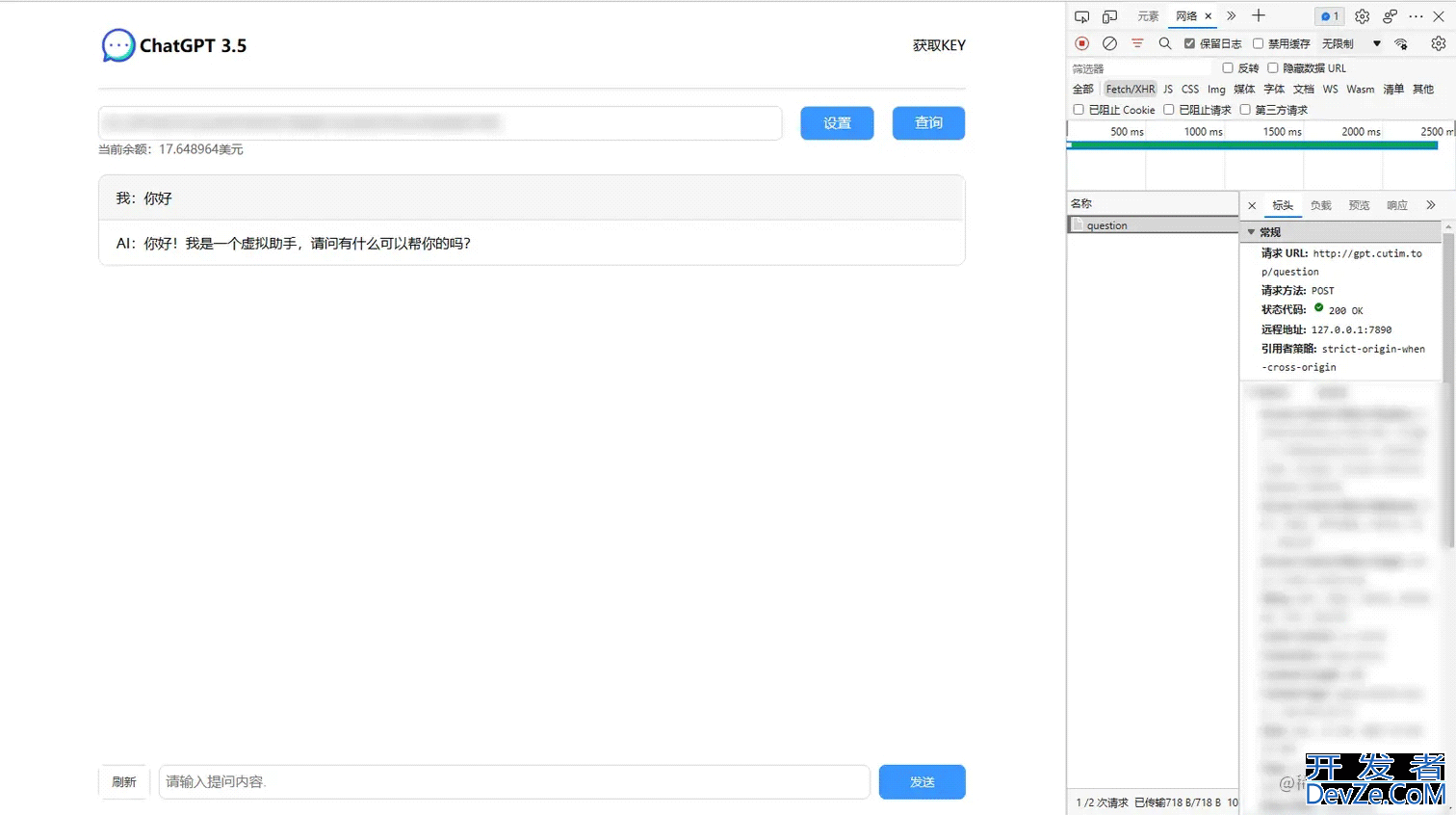Filter requests by WS
The height and width of the screenshot is (815, 1456).
coord(1330,89)
